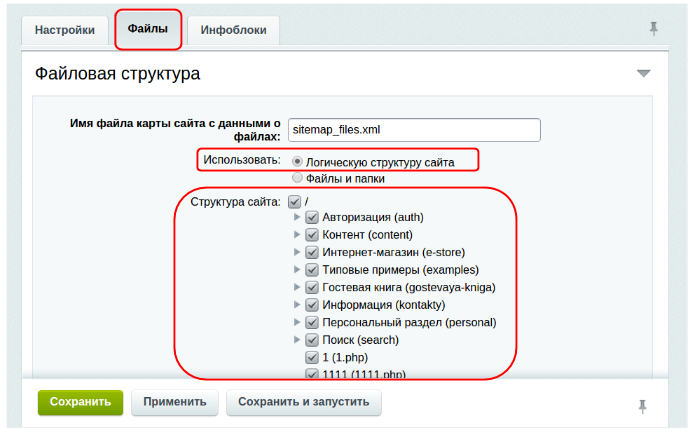Uncheck the root / site structure checkbox
Screen dimensions: 700x434
(x=294, y=202)
